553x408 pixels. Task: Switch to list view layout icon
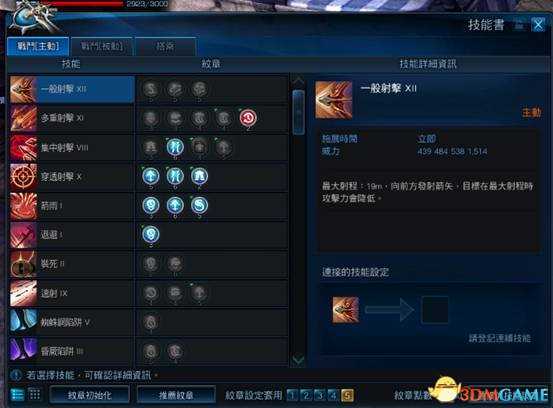pyautogui.click(x=17, y=395)
